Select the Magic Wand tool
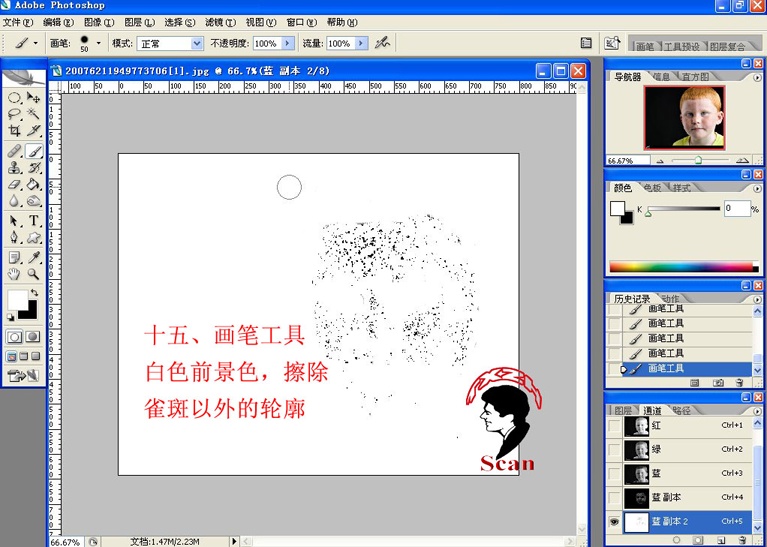 (x=33, y=114)
